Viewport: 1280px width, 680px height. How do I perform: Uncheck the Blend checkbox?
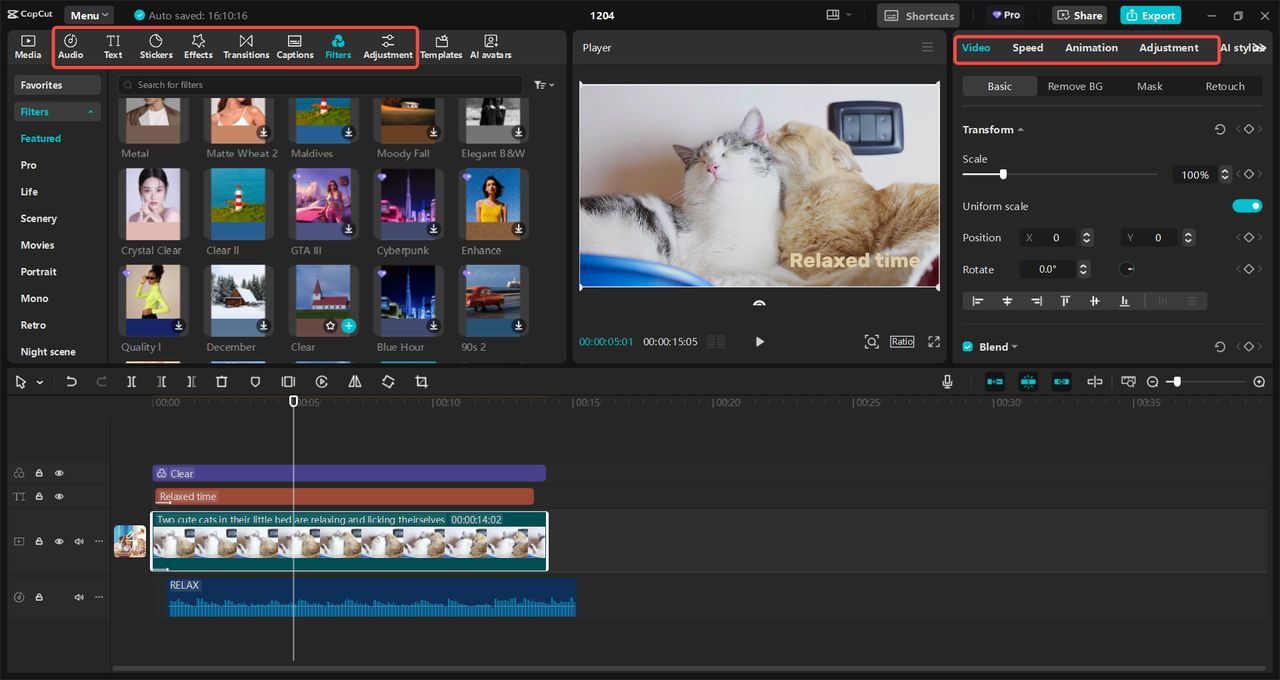pos(967,347)
